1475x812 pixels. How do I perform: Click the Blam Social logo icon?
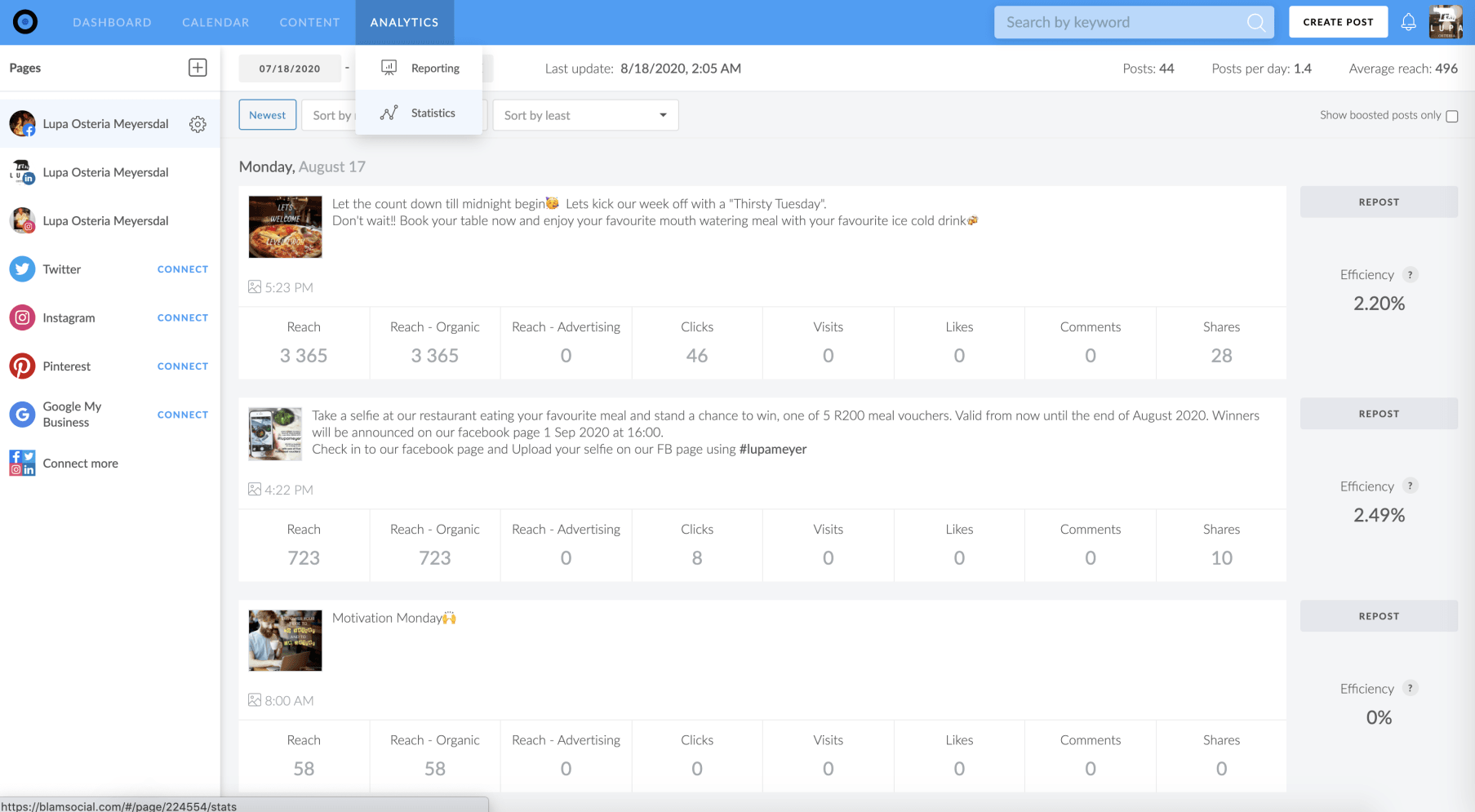25,22
